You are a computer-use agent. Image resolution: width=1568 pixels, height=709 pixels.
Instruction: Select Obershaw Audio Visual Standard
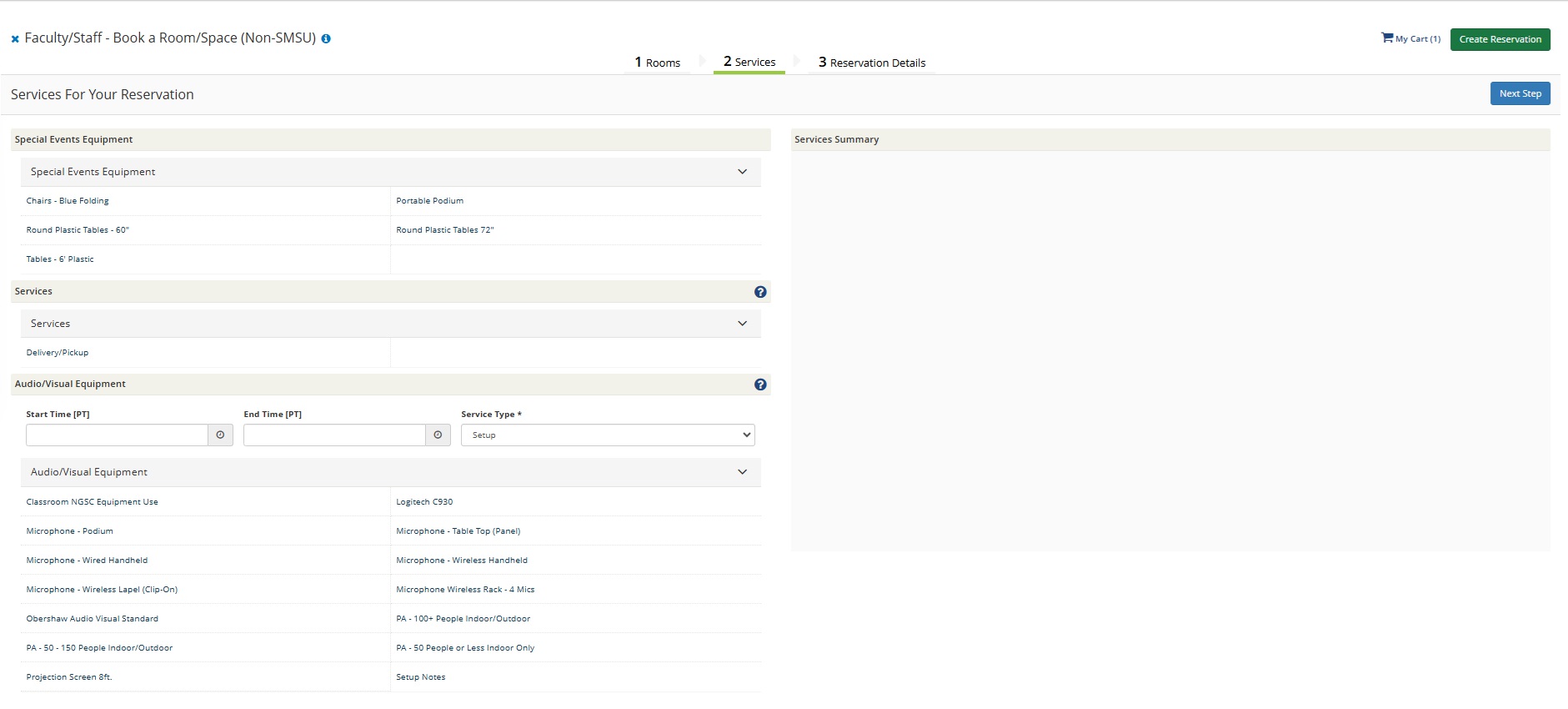(x=92, y=619)
